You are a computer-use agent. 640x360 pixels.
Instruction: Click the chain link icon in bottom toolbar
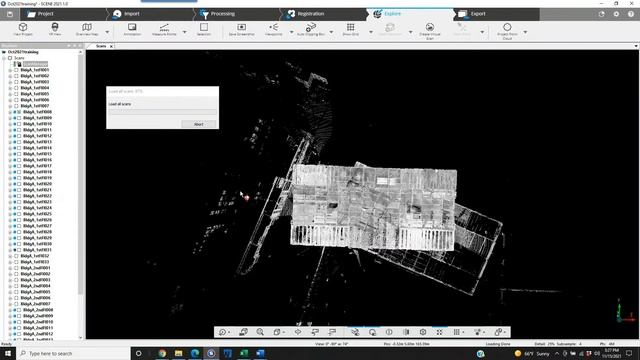[x=498, y=332]
